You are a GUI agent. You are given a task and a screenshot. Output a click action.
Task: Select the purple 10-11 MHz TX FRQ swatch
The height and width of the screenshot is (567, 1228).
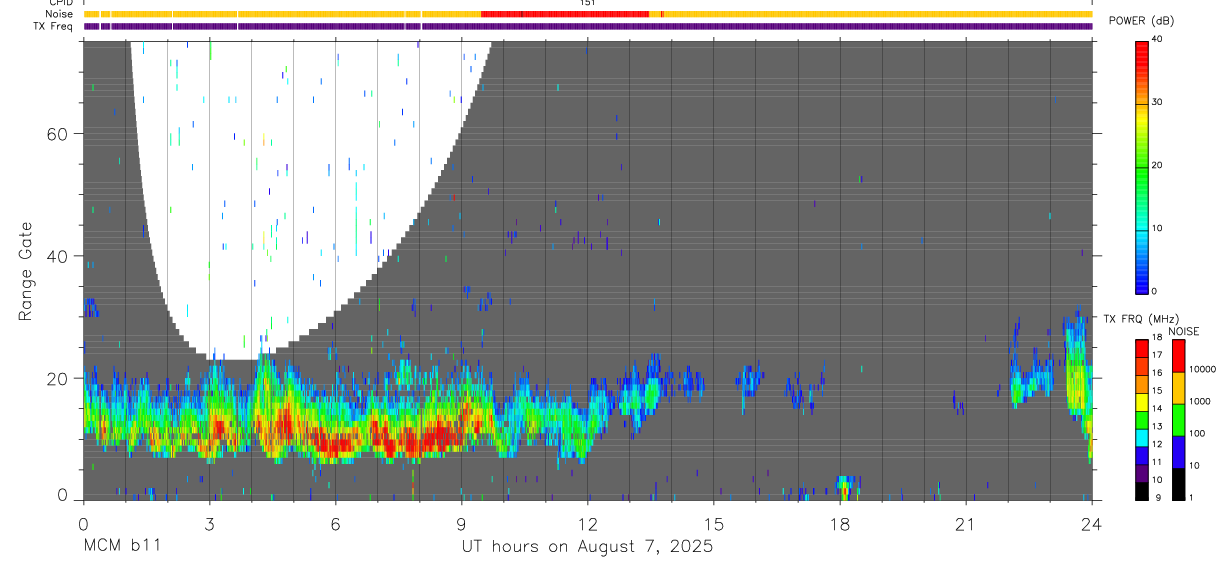pos(1141,474)
